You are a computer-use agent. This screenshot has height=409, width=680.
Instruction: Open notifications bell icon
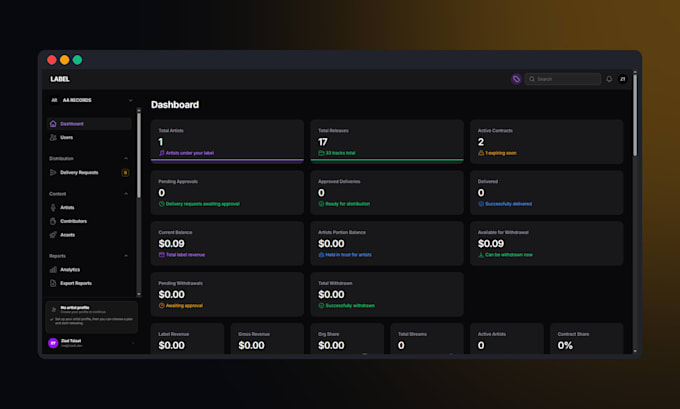coord(609,79)
